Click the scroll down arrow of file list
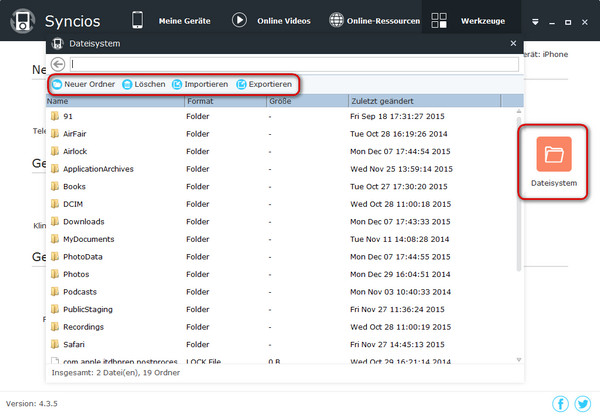 coord(519,360)
